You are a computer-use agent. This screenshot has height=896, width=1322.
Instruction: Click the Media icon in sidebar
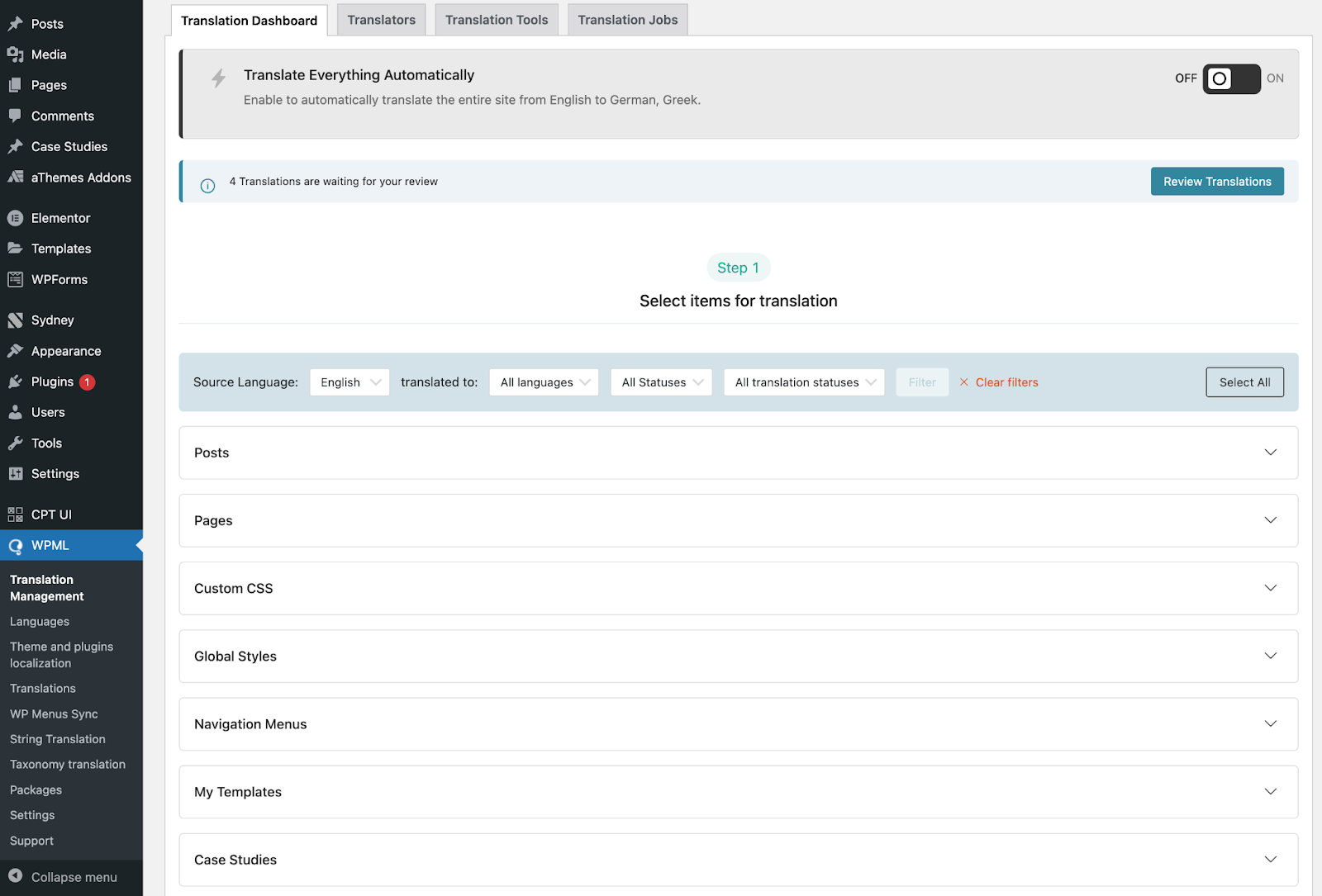pyautogui.click(x=15, y=55)
